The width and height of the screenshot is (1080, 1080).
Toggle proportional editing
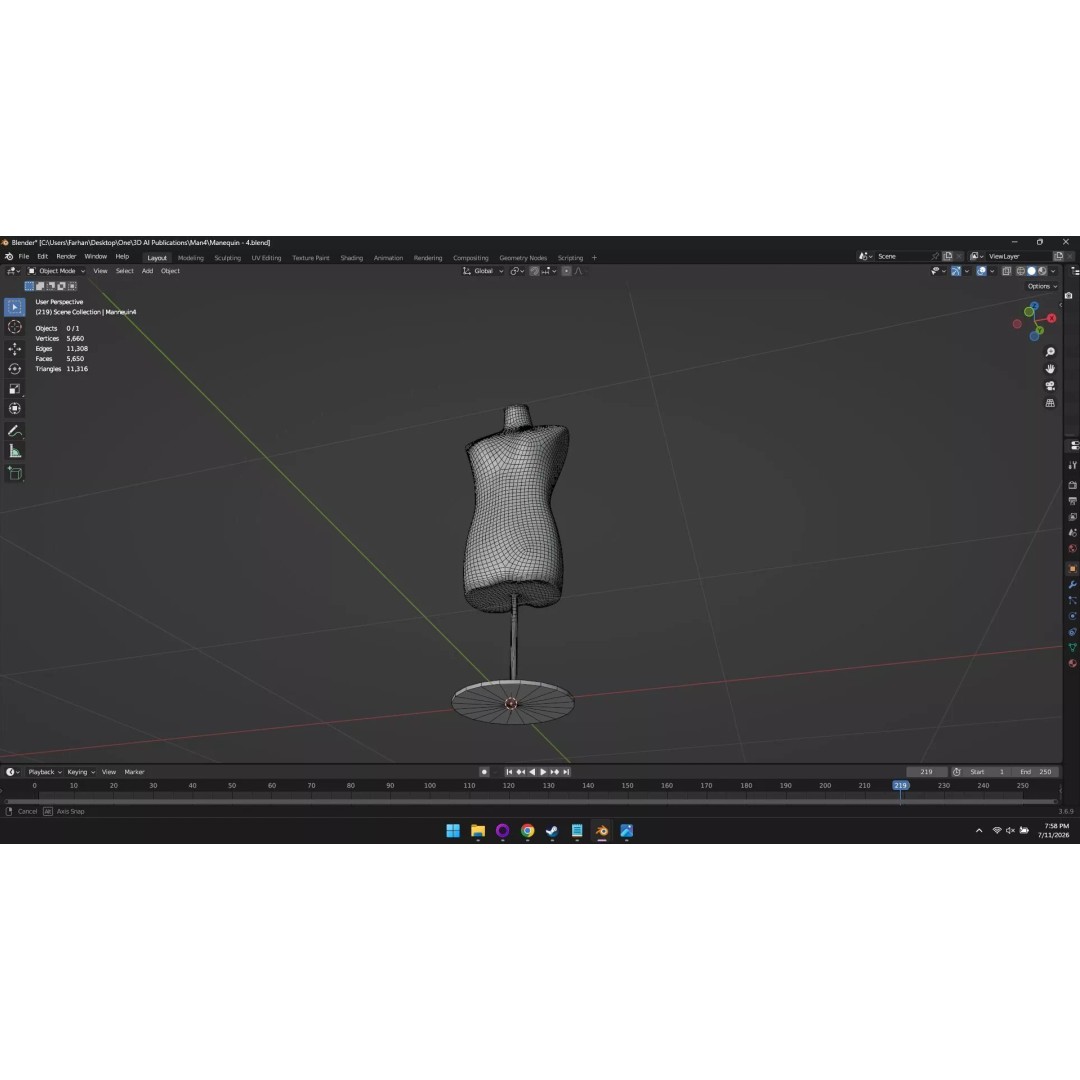pos(566,271)
